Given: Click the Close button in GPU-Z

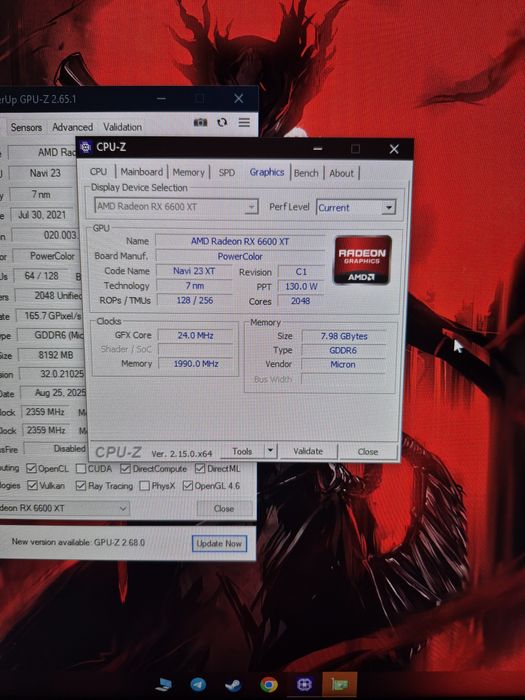Looking at the screenshot, I should click(224, 508).
